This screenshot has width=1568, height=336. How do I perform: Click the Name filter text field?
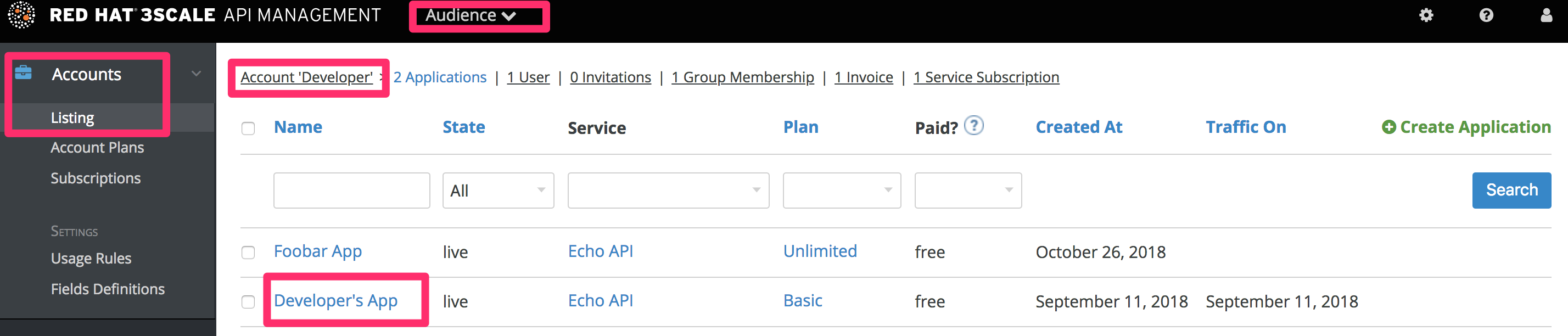click(x=351, y=191)
